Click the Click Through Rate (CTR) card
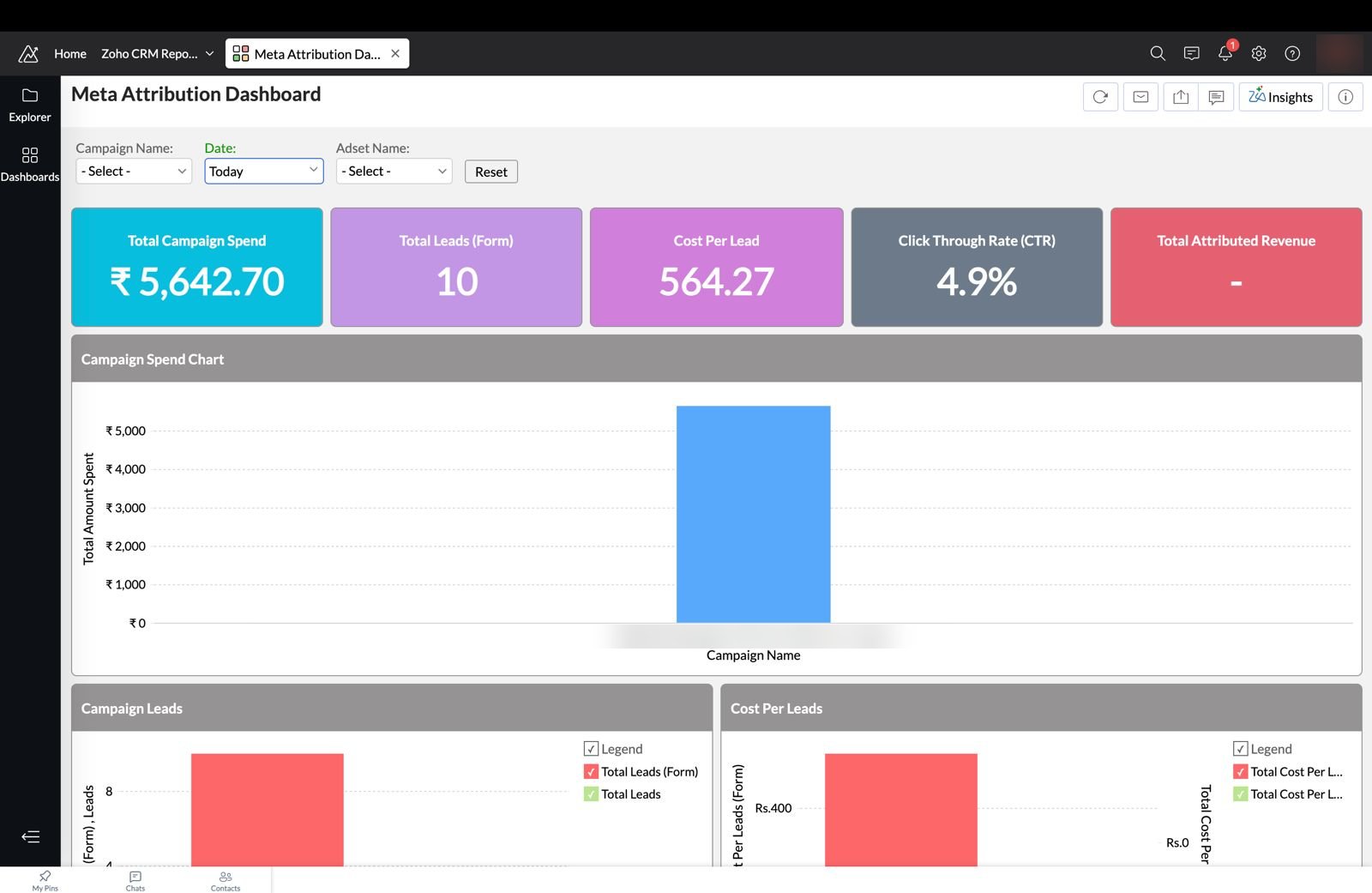Image resolution: width=1372 pixels, height=893 pixels. (977, 267)
